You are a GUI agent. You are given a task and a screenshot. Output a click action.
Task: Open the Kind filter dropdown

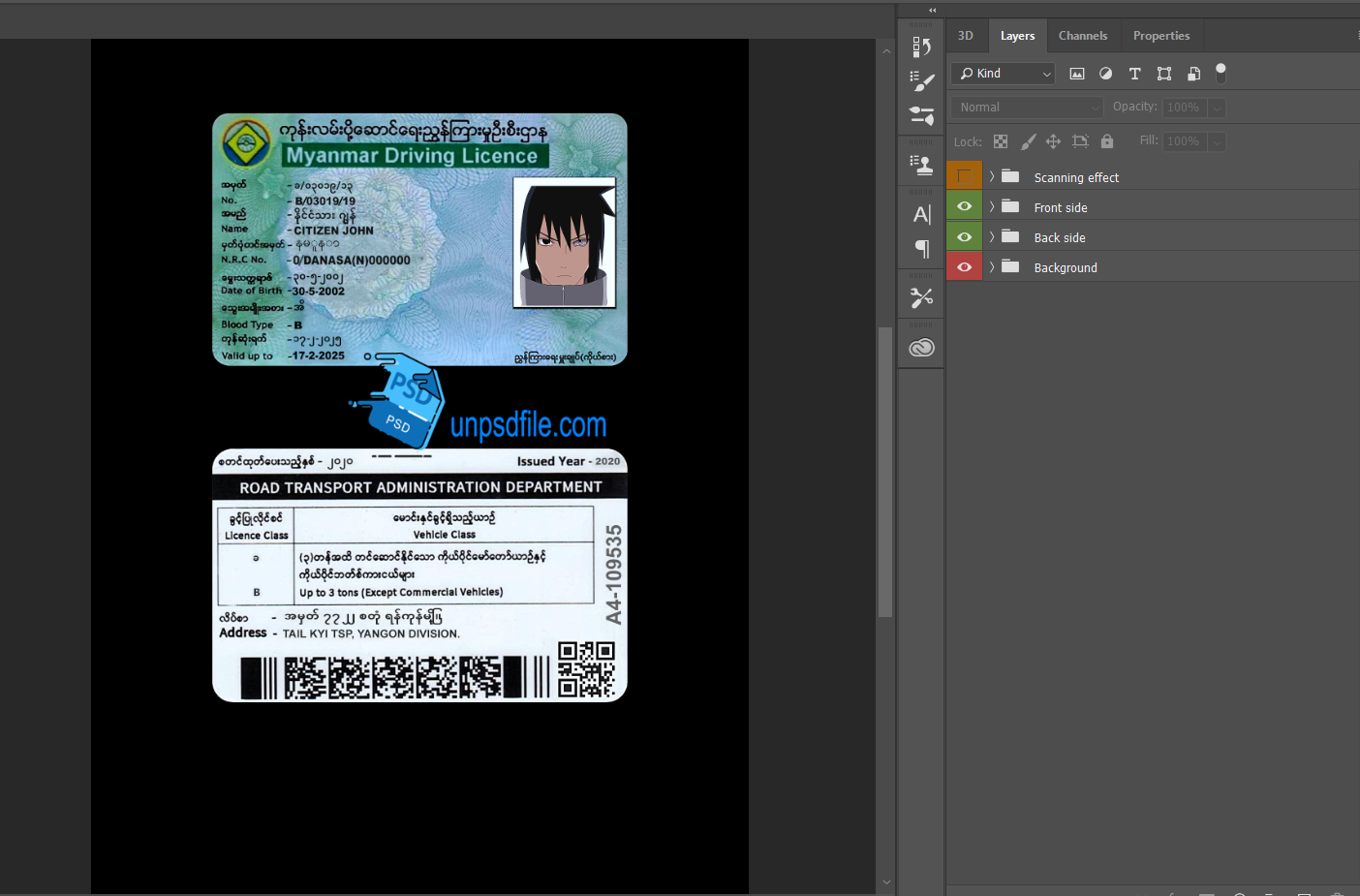pyautogui.click(x=1003, y=74)
